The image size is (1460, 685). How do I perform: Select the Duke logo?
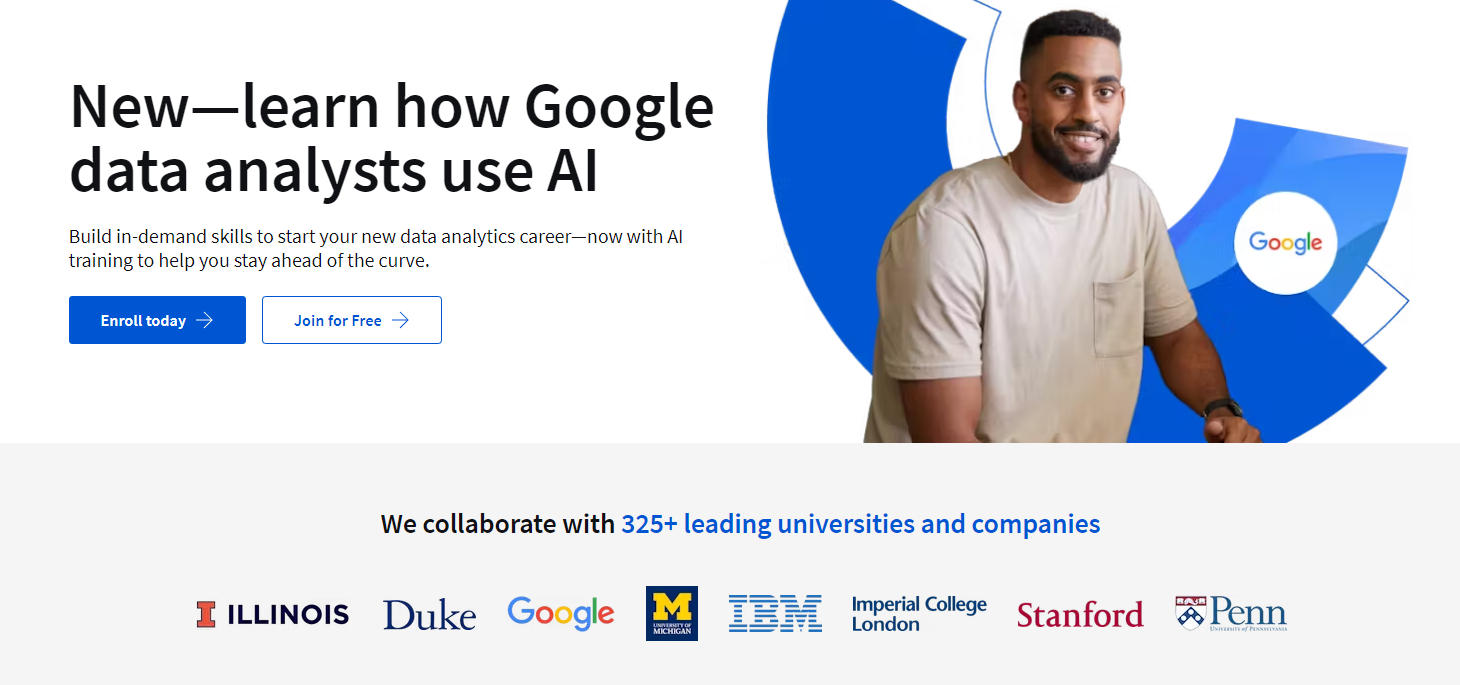click(429, 614)
